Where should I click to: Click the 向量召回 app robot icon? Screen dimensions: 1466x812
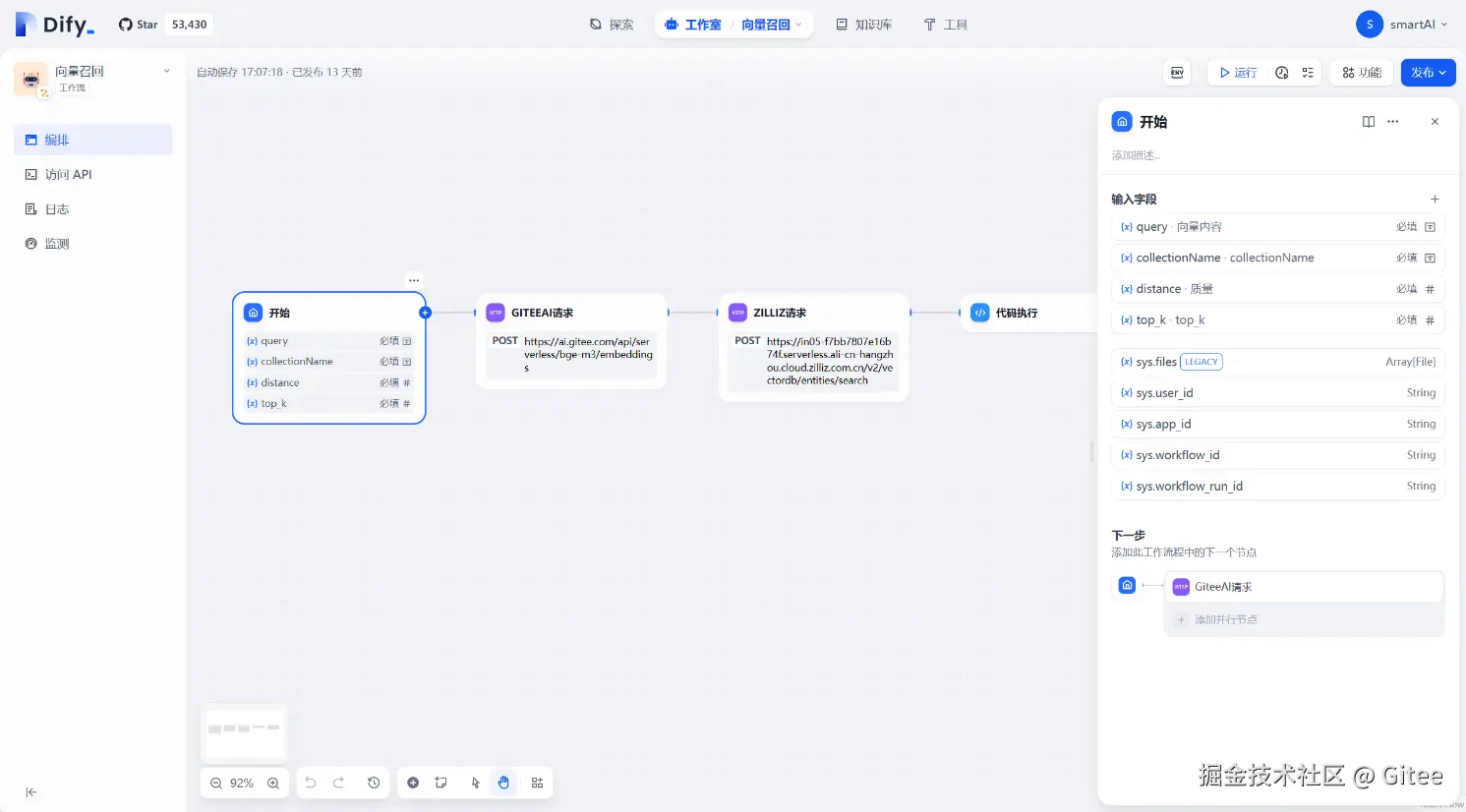pyautogui.click(x=30, y=79)
